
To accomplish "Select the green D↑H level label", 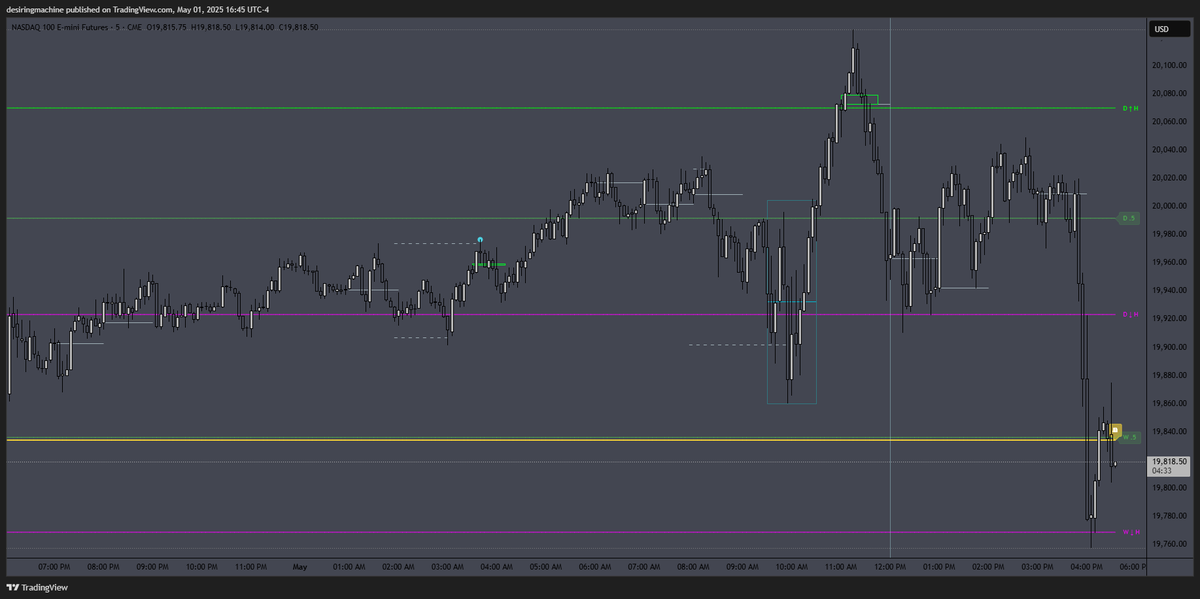I will [x=1130, y=107].
